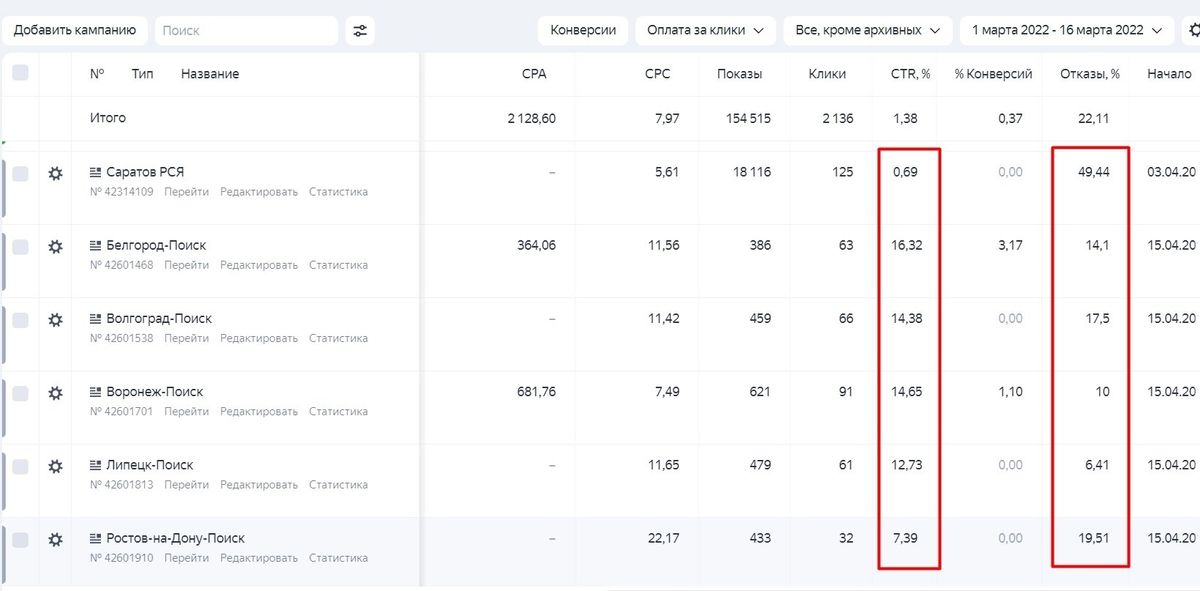Click the campaign type icon of Воронеж-Поиск
Screen dimensions: 1200x591
(96, 391)
